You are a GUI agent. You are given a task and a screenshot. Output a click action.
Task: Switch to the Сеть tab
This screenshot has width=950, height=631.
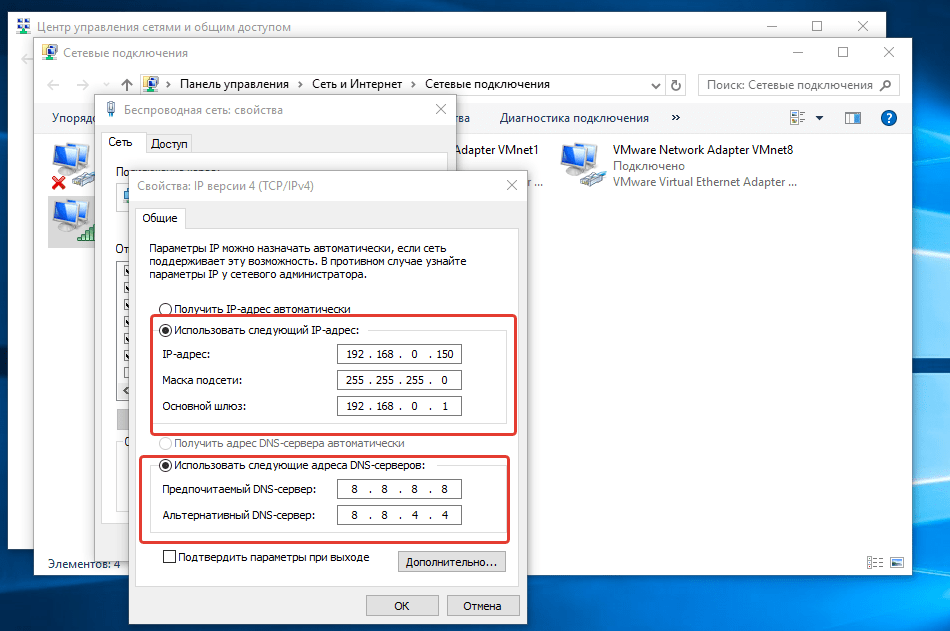click(x=121, y=142)
